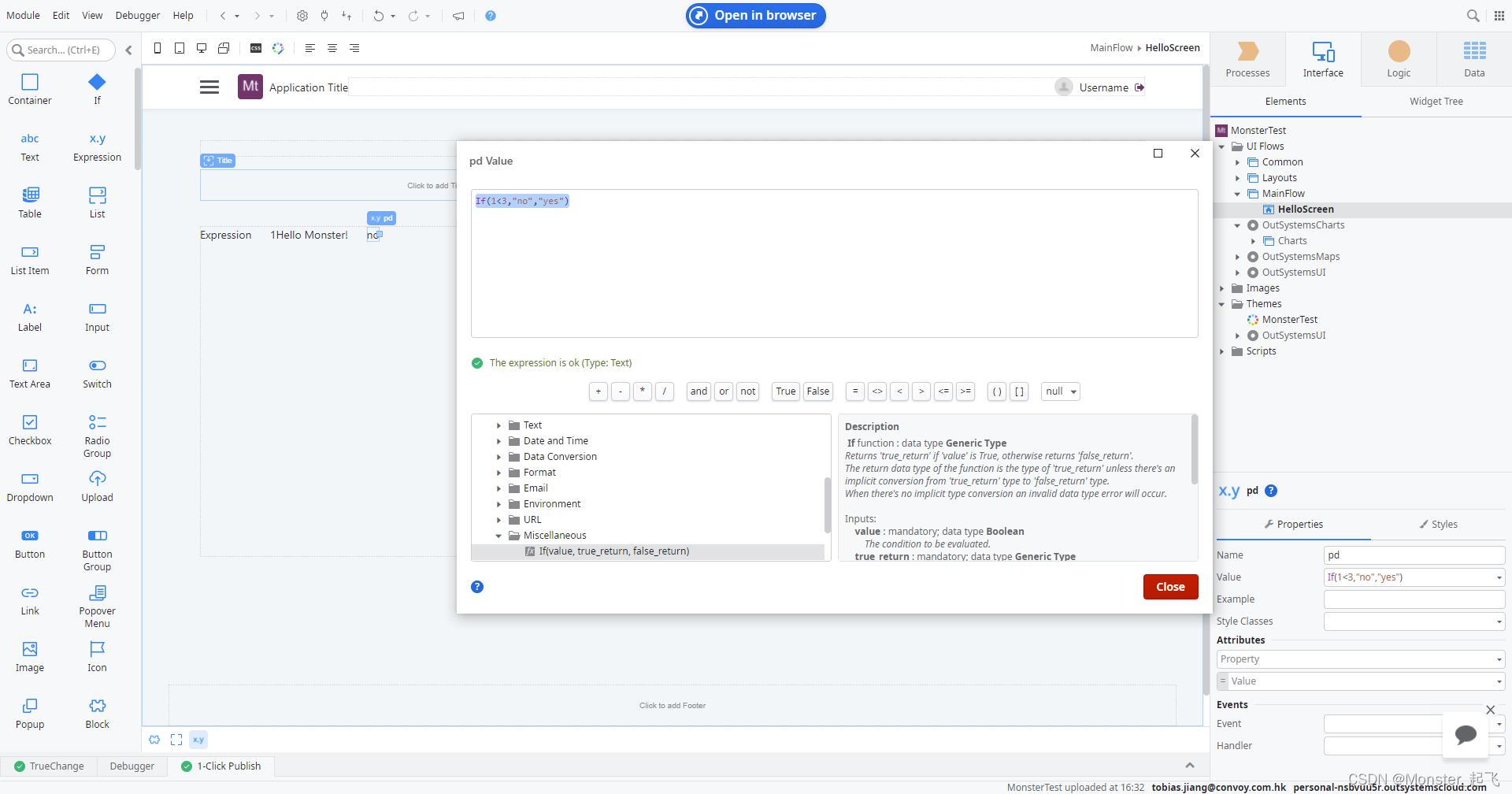Screen dimensions: 1512x794
Task: Click the 1-Click Publish tab
Action: pyautogui.click(x=220, y=766)
